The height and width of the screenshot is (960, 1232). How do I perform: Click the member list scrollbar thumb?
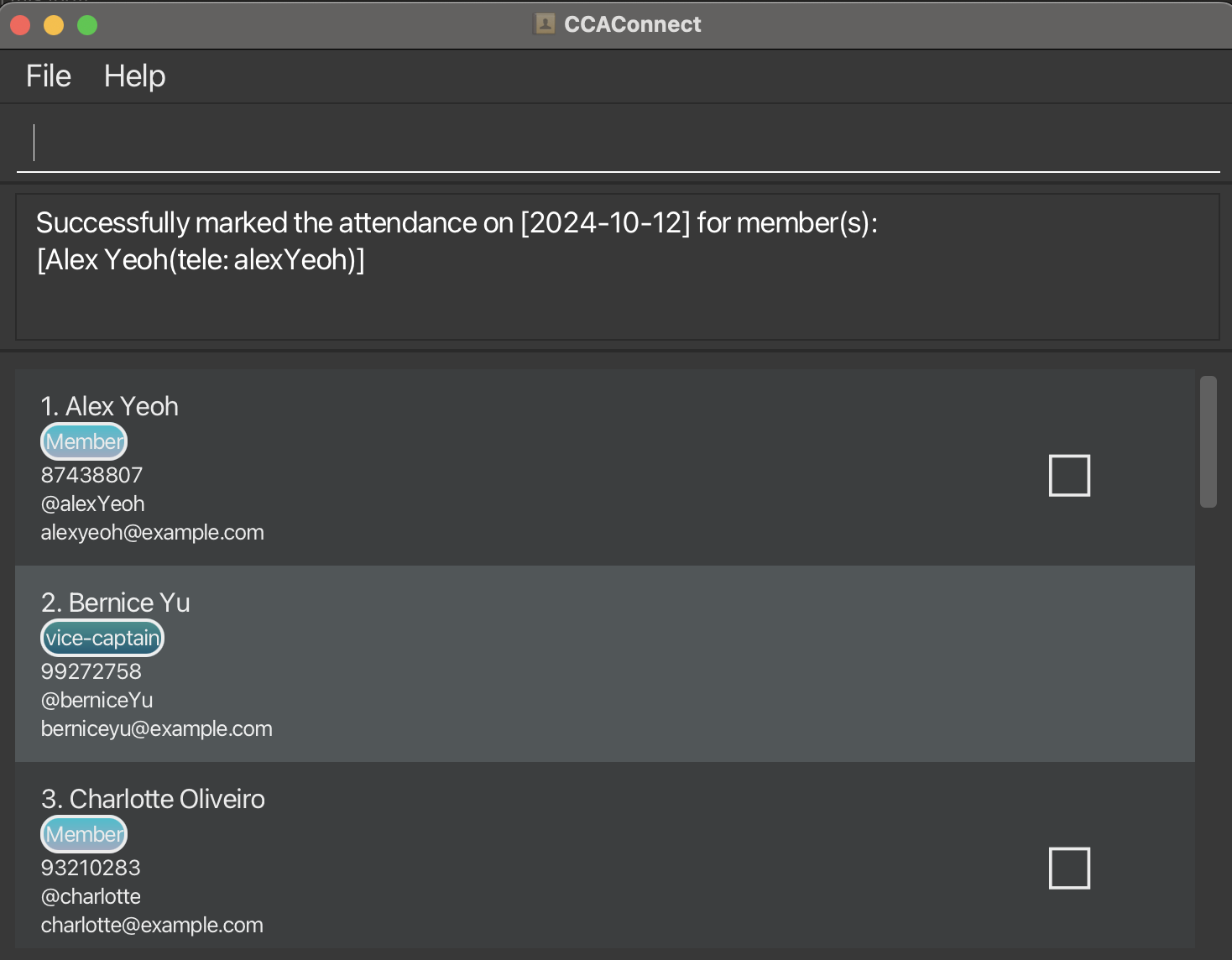[x=1209, y=441]
